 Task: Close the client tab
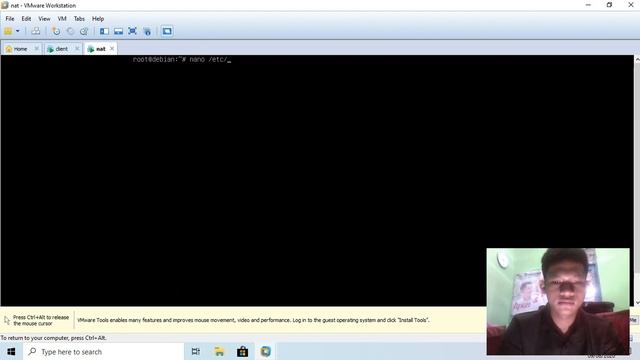[77, 49]
